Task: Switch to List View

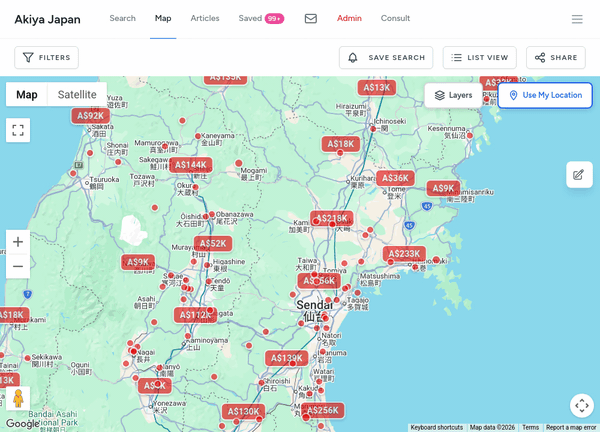Action: [479, 57]
